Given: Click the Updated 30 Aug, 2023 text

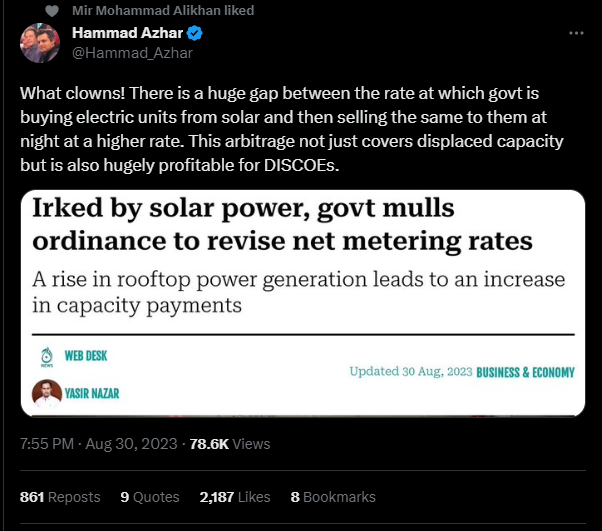Looking at the screenshot, I should [x=411, y=372].
